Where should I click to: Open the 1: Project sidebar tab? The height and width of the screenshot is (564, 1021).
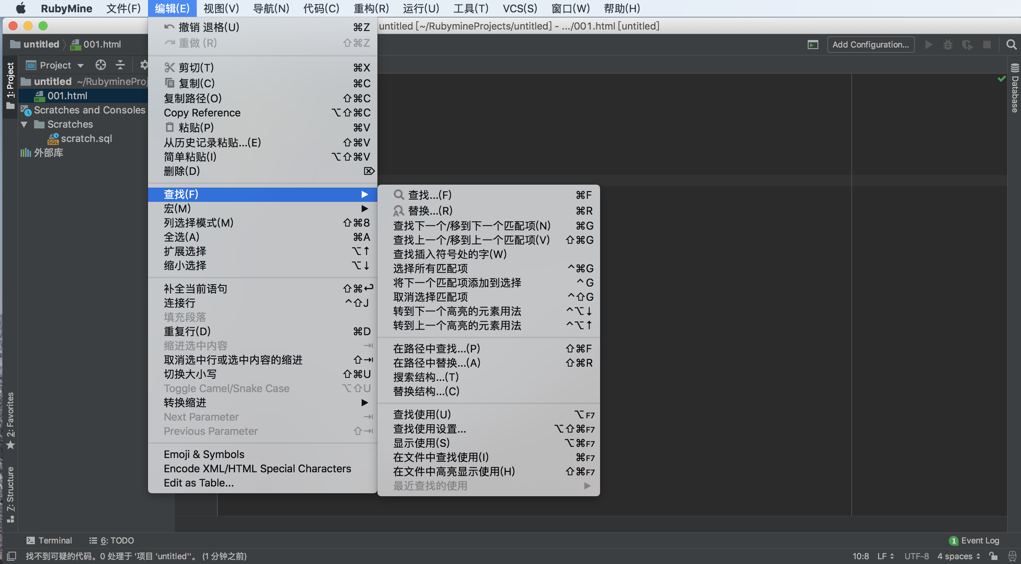click(x=10, y=85)
